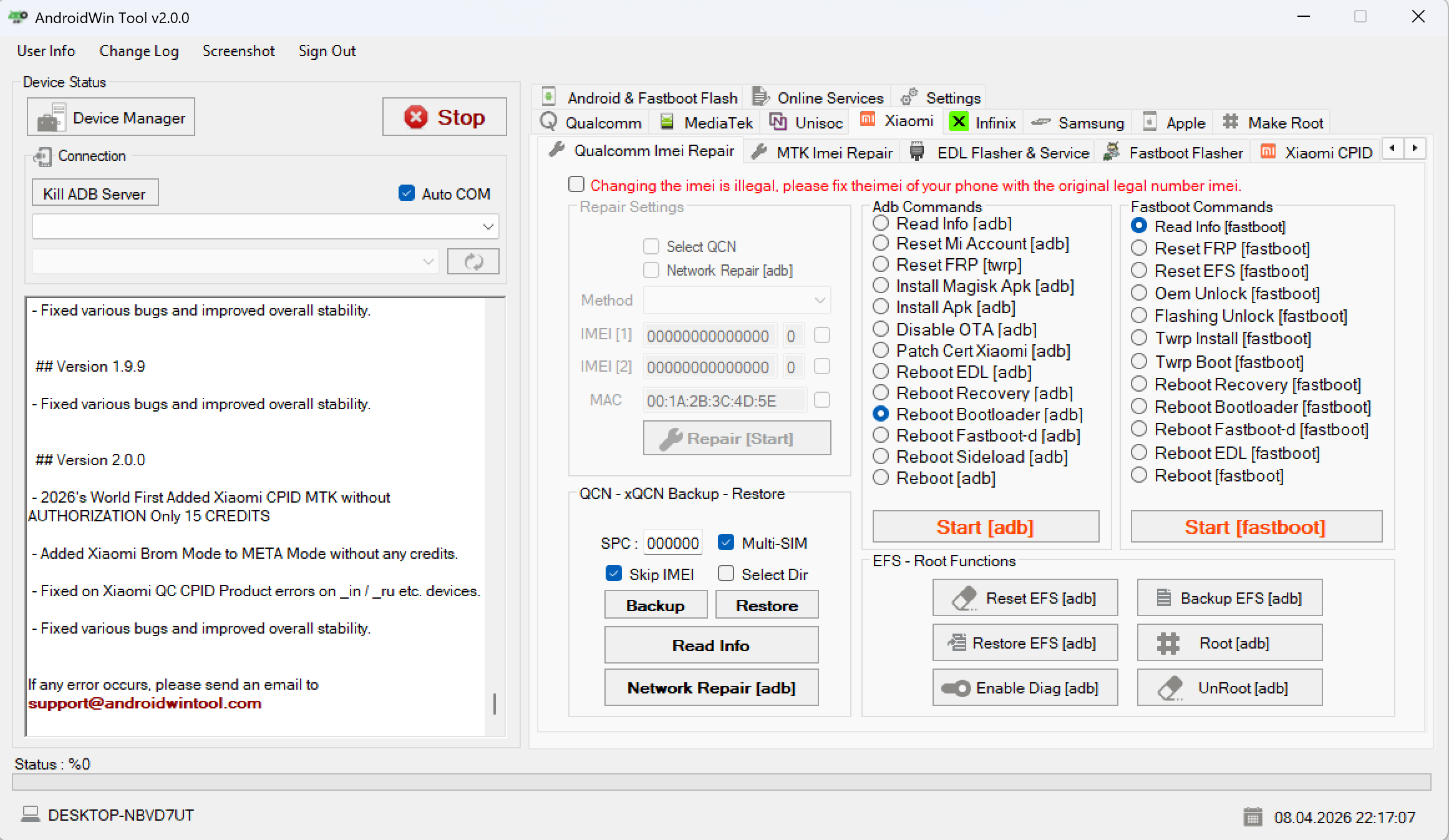The width and height of the screenshot is (1449, 840).
Task: Click the refresh icon beside the COM port list
Action: click(473, 261)
